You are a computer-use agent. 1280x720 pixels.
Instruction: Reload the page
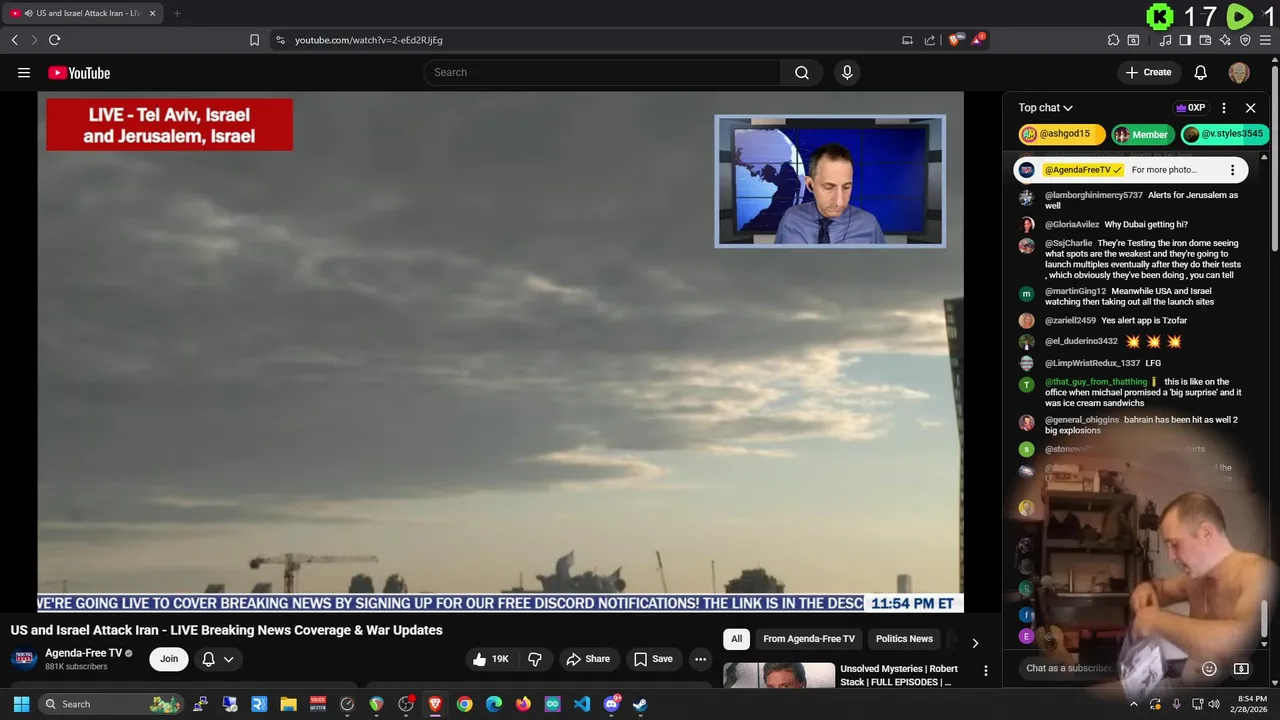tap(54, 40)
